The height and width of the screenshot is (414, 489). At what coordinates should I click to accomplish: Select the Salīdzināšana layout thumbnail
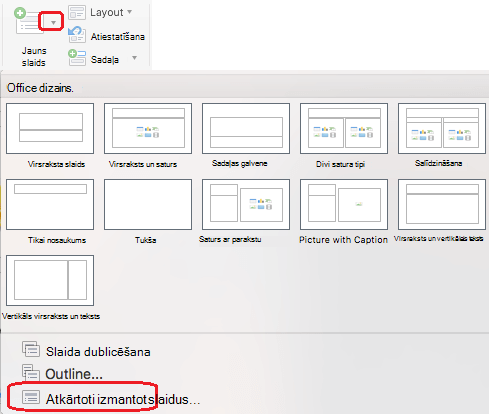(442, 128)
